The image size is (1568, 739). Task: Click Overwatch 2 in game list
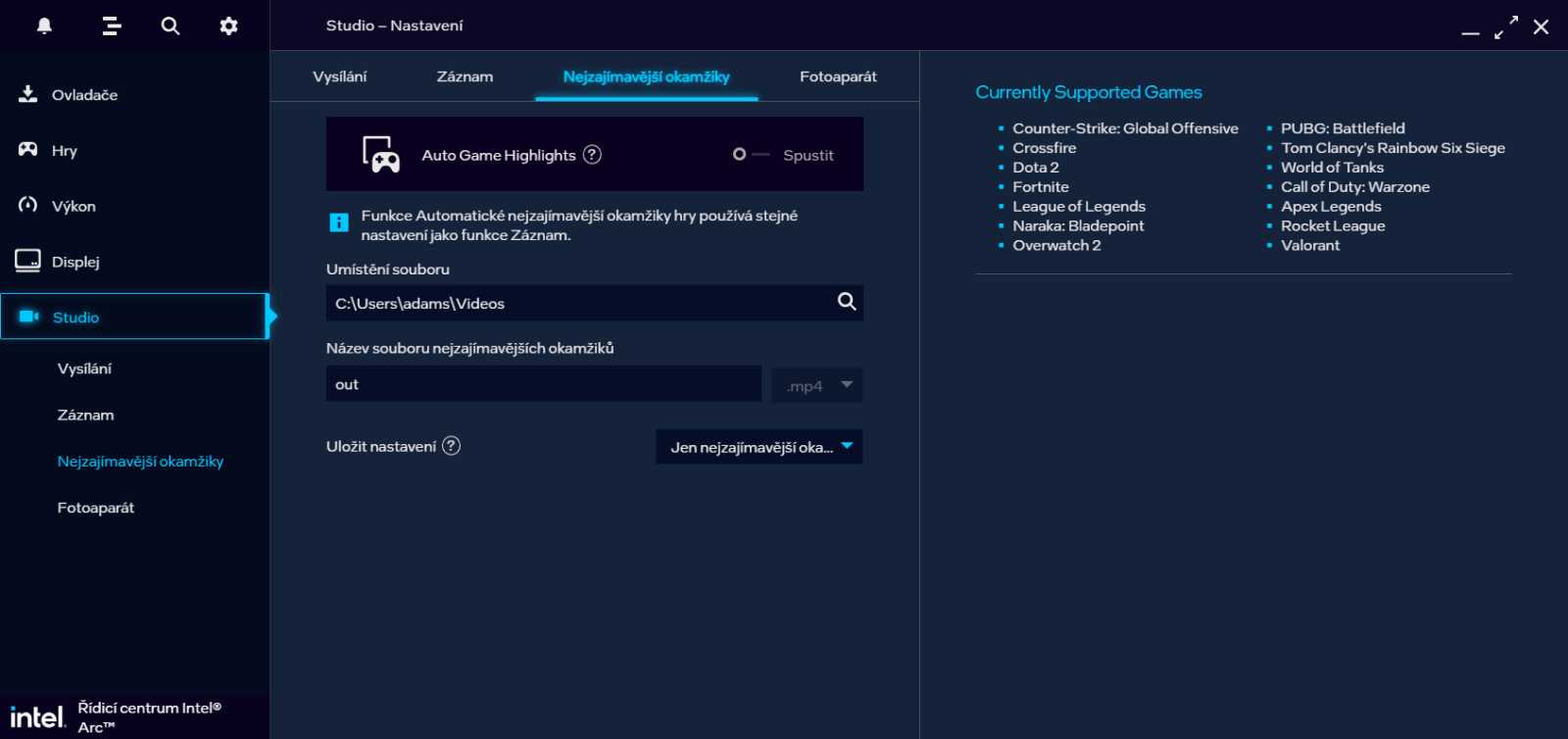click(x=1056, y=245)
